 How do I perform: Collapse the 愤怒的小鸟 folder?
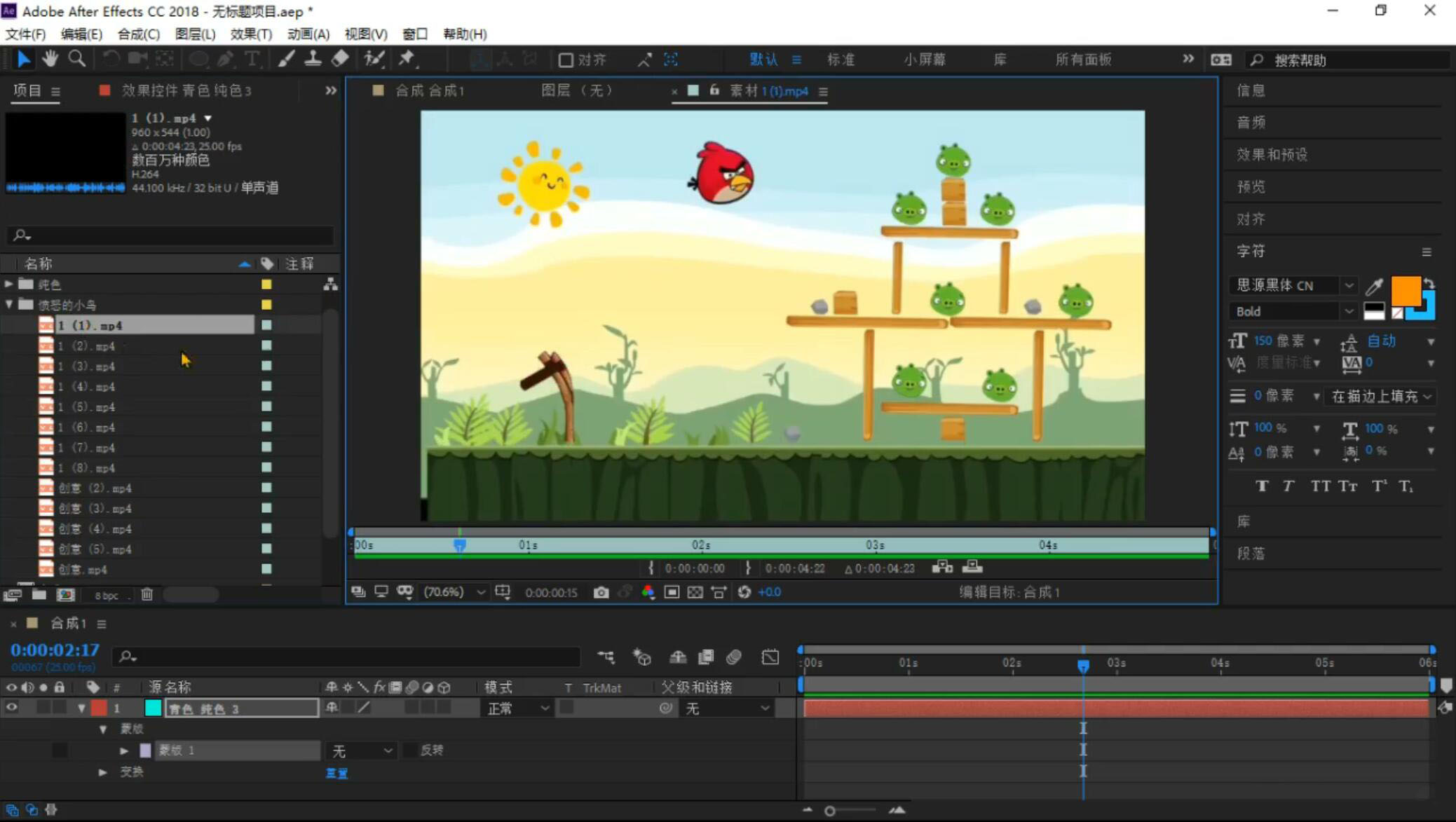point(9,304)
